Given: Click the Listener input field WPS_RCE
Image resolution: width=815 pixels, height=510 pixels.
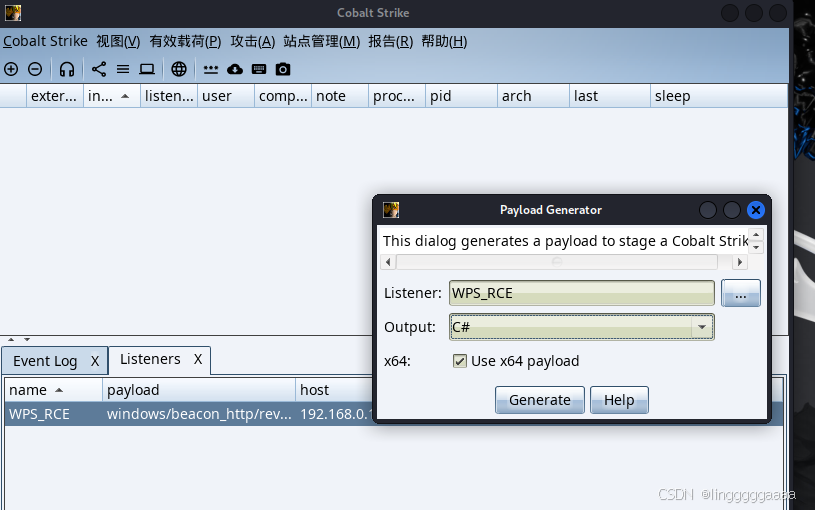Looking at the screenshot, I should (x=582, y=293).
